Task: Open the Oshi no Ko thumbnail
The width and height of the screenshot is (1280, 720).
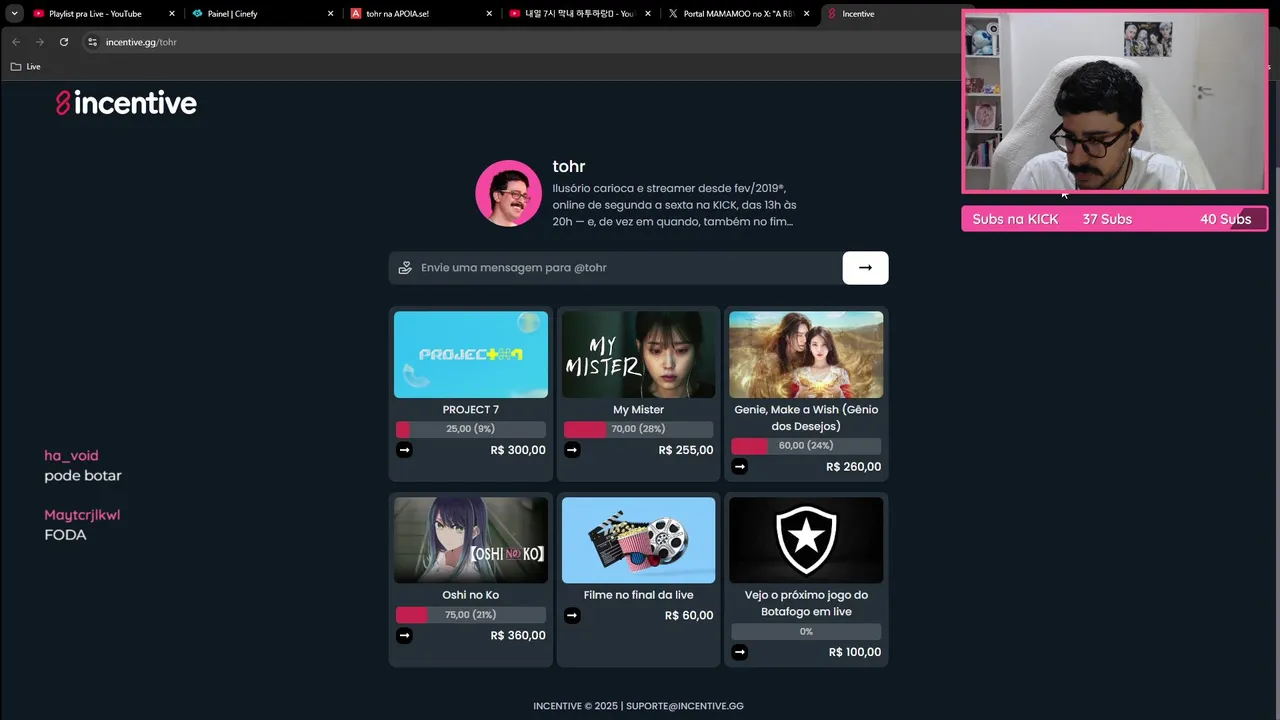Action: pos(471,540)
